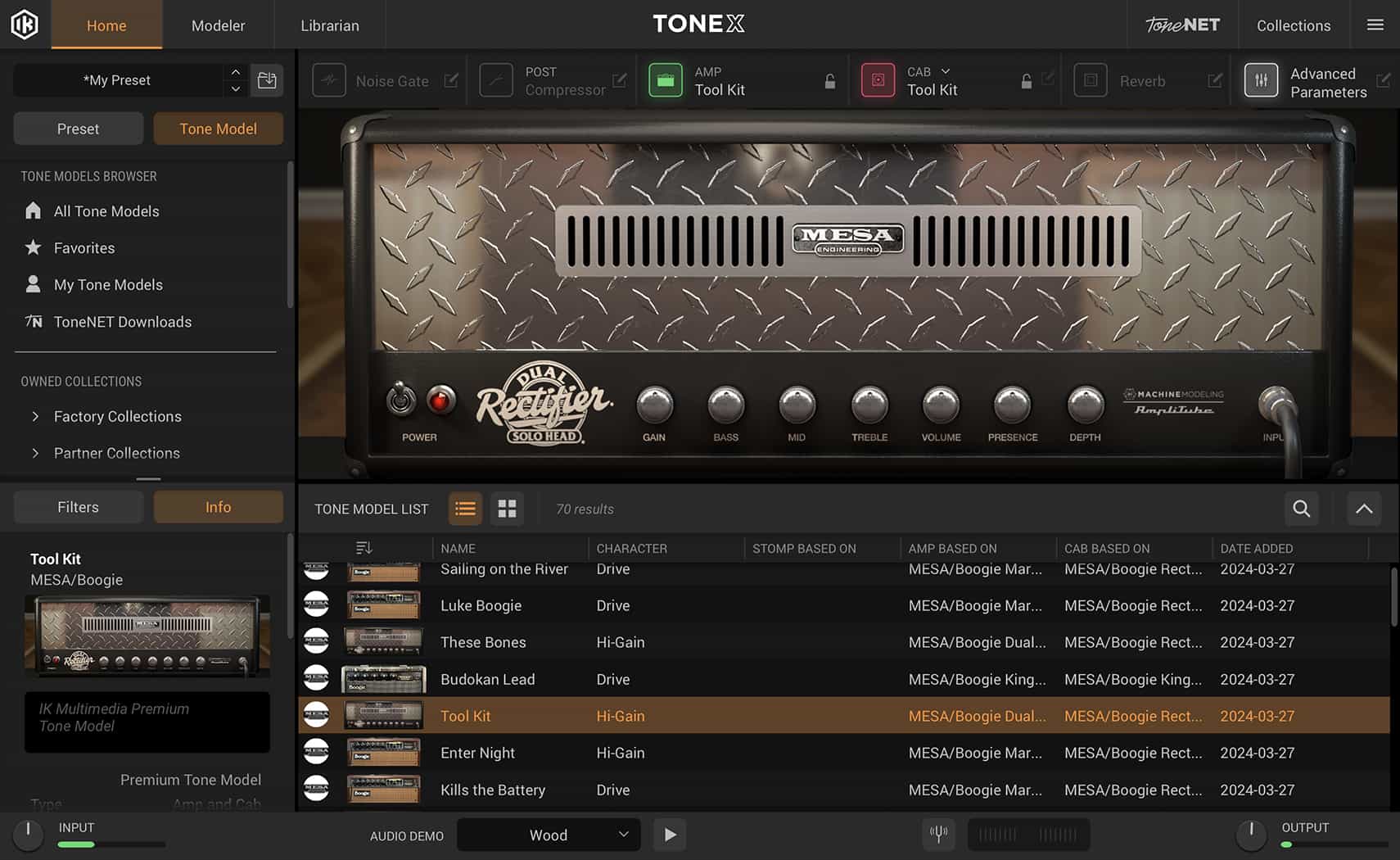
Task: Open the Librarian tab
Action: pos(329,25)
